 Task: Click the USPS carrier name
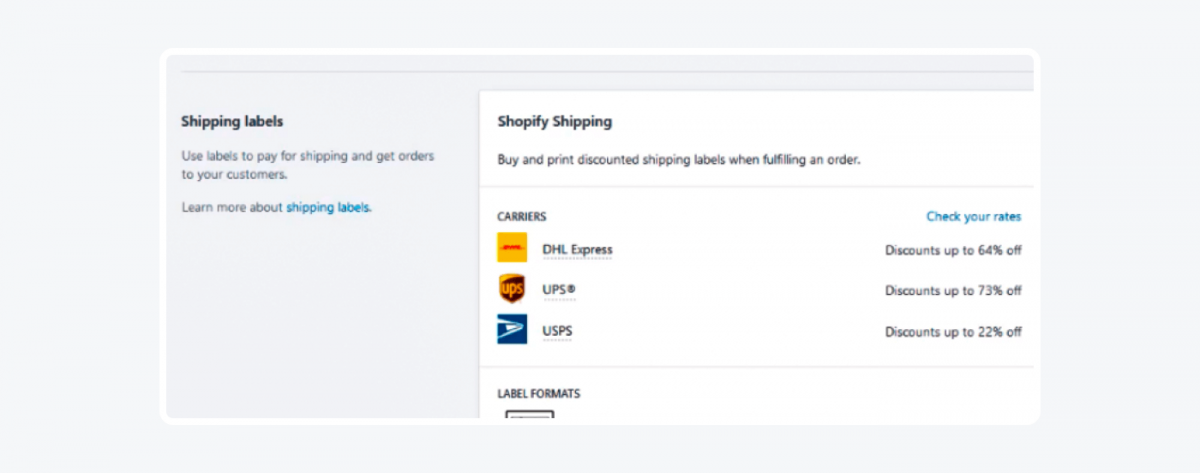pyautogui.click(x=557, y=331)
